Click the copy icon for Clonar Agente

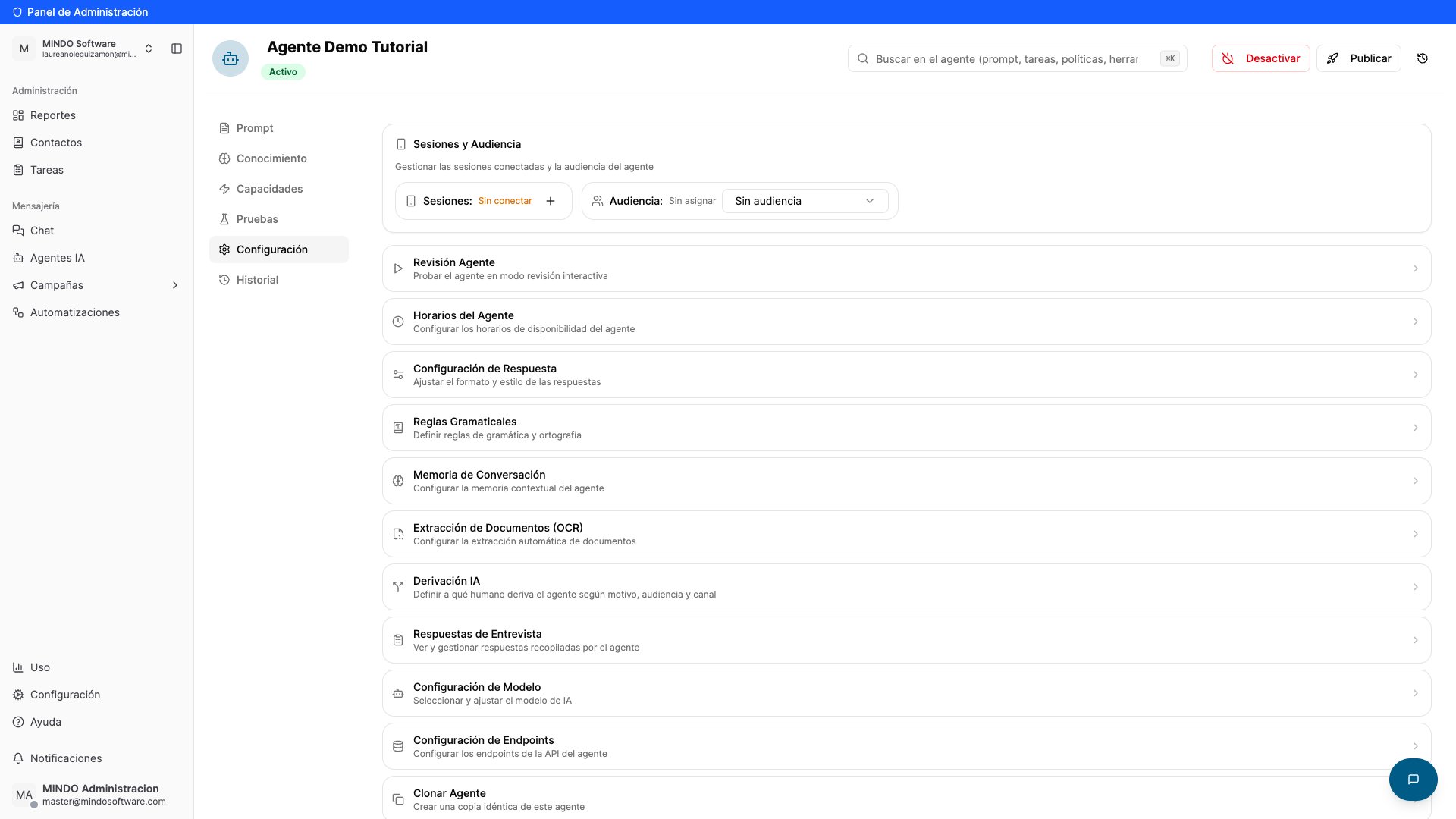398,799
